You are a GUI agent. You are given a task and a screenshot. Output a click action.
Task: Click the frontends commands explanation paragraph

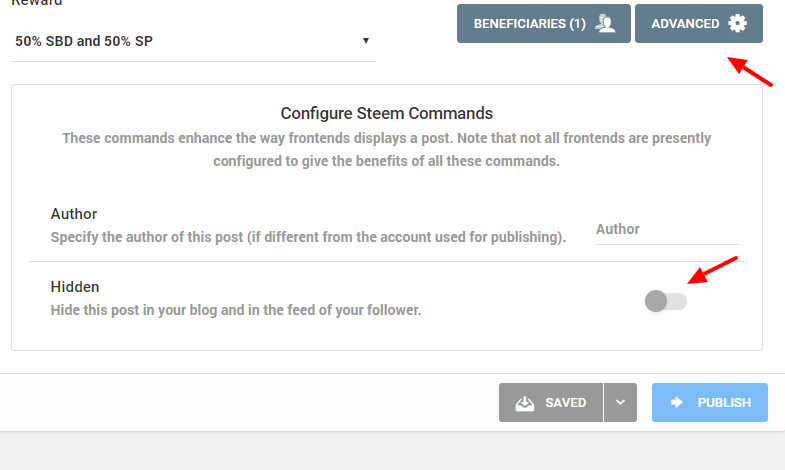pyautogui.click(x=386, y=149)
